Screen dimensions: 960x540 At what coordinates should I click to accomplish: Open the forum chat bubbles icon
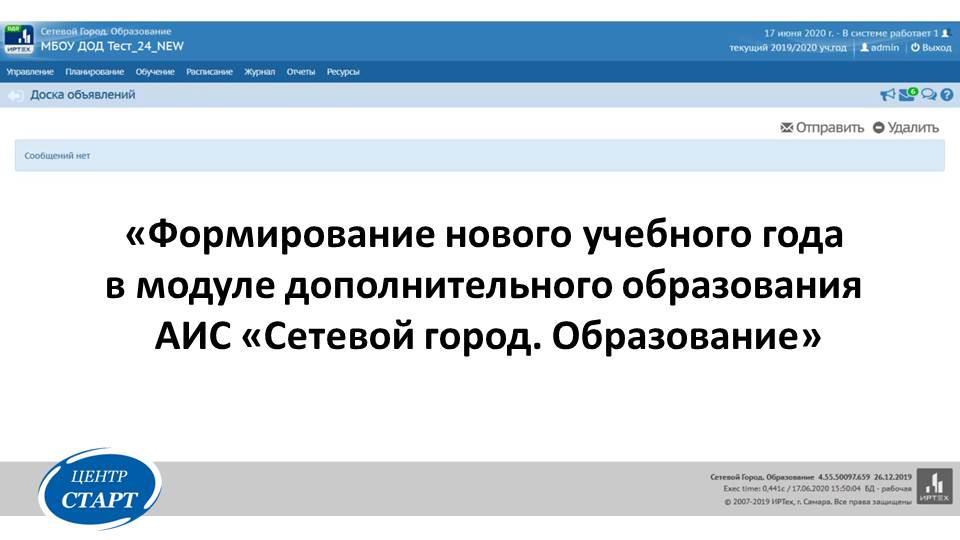929,95
